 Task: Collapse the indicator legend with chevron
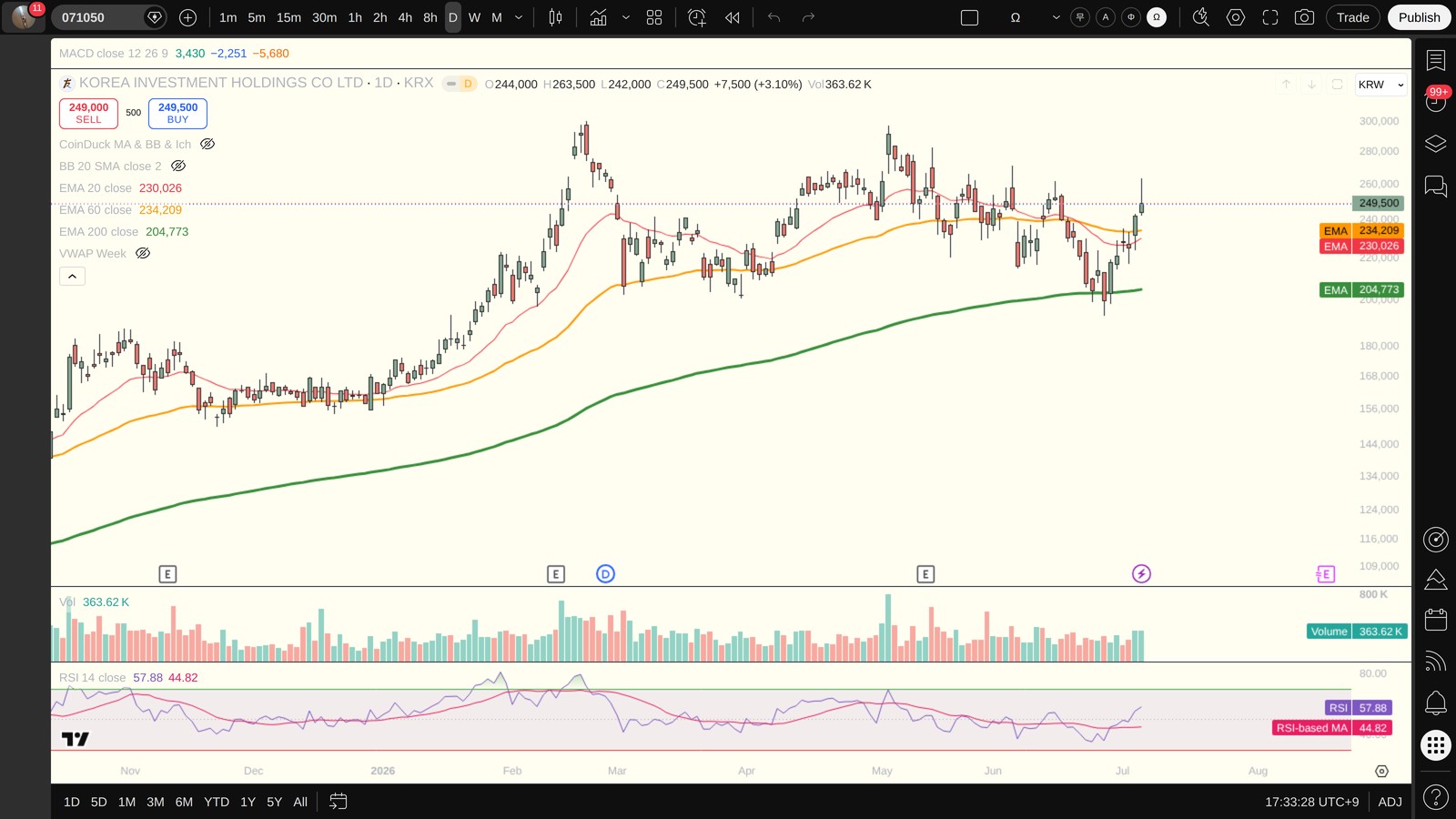coord(72,276)
